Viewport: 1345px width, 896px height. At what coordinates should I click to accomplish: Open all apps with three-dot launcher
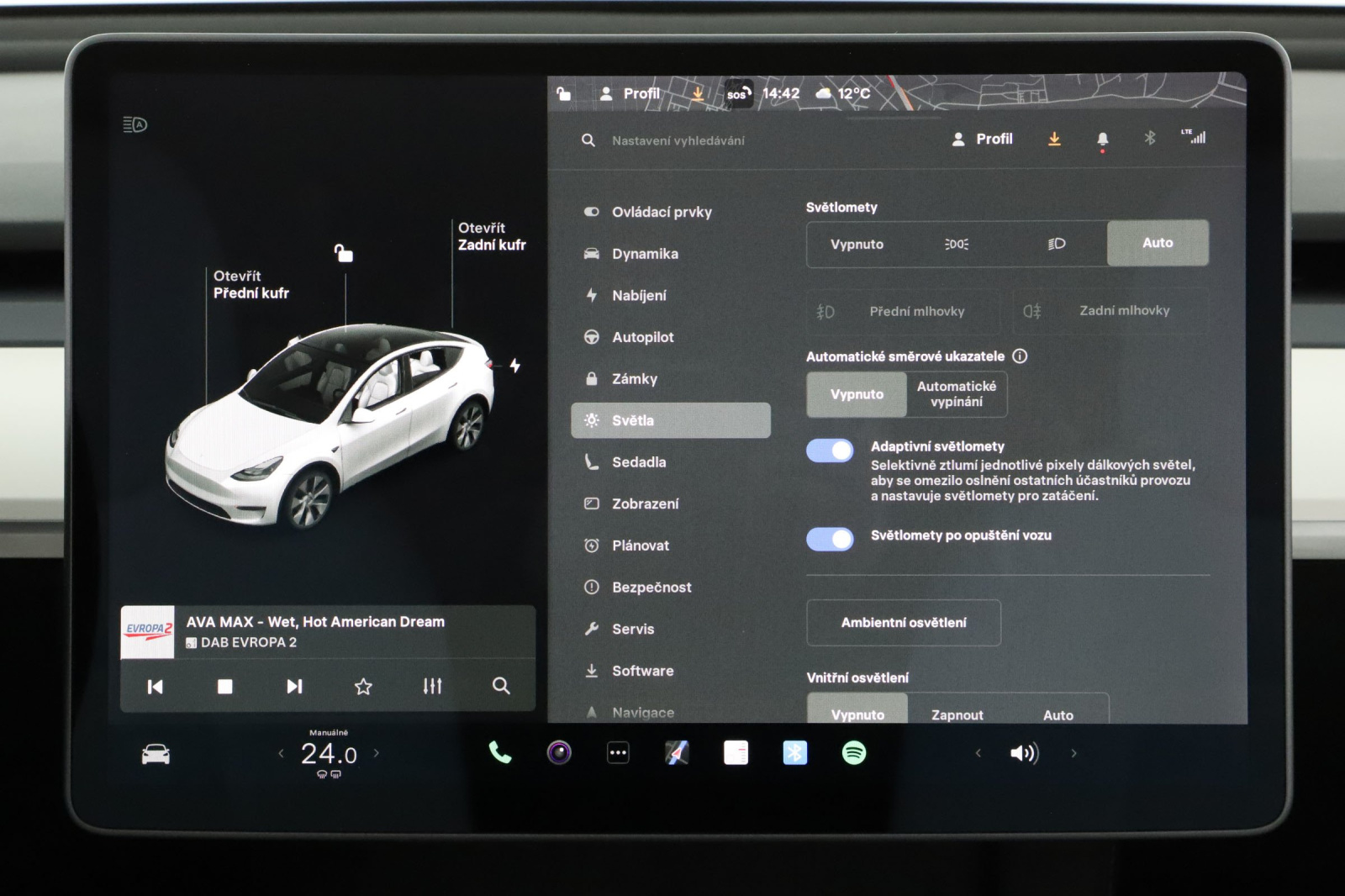(618, 753)
